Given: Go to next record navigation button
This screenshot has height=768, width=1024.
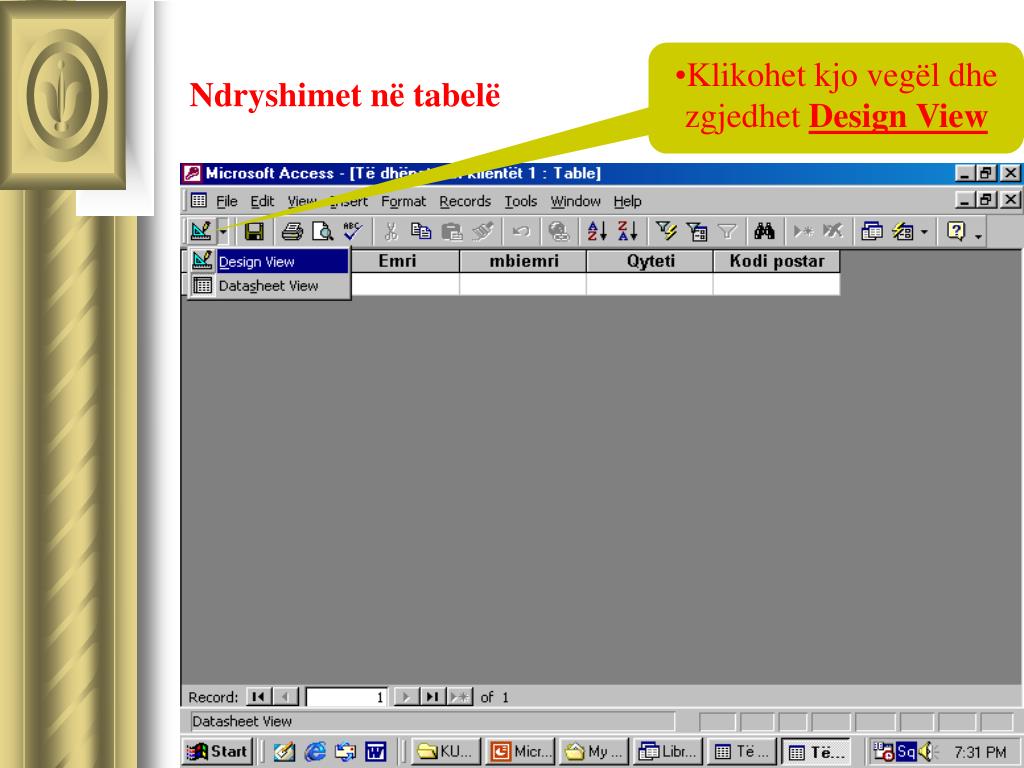Looking at the screenshot, I should pos(406,697).
